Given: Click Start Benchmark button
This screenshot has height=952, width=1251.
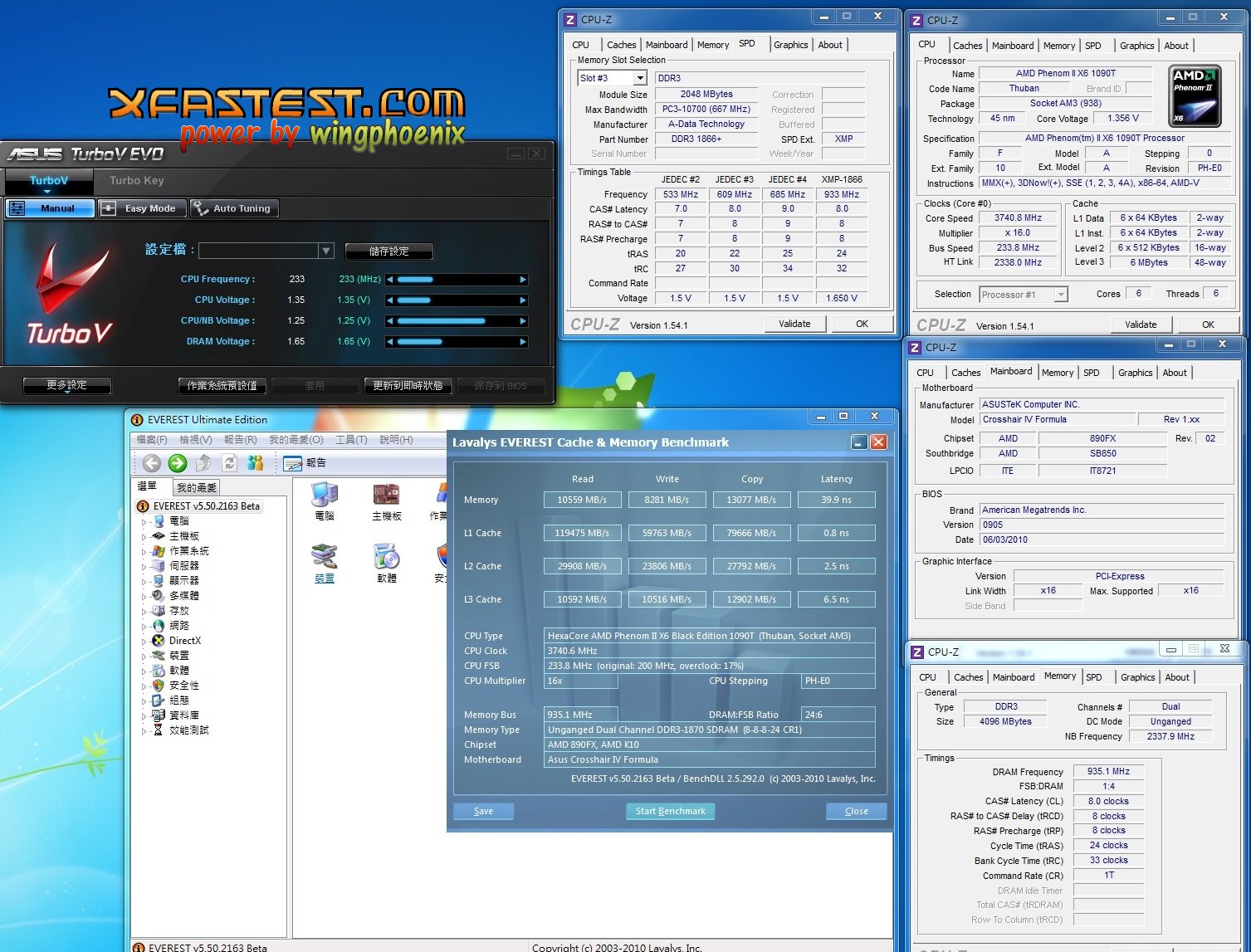Looking at the screenshot, I should pyautogui.click(x=671, y=811).
